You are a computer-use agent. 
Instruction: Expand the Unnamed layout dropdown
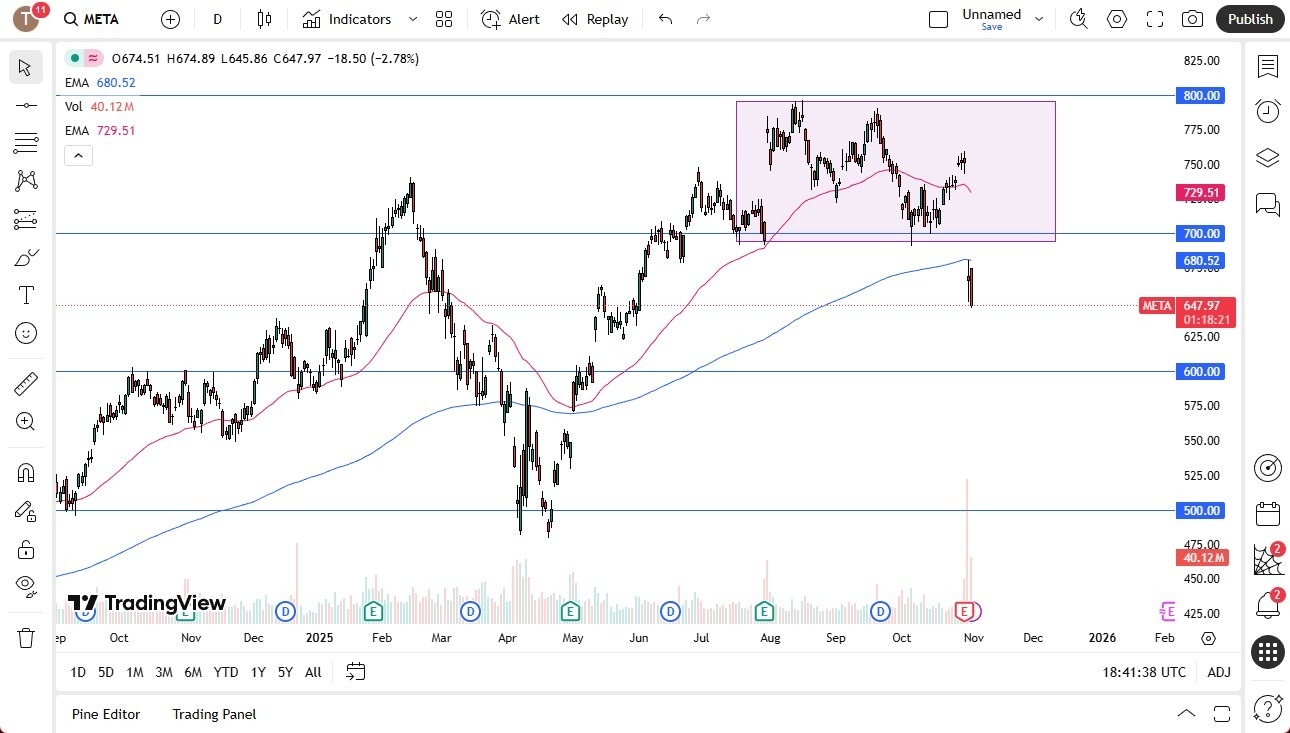(x=1039, y=17)
